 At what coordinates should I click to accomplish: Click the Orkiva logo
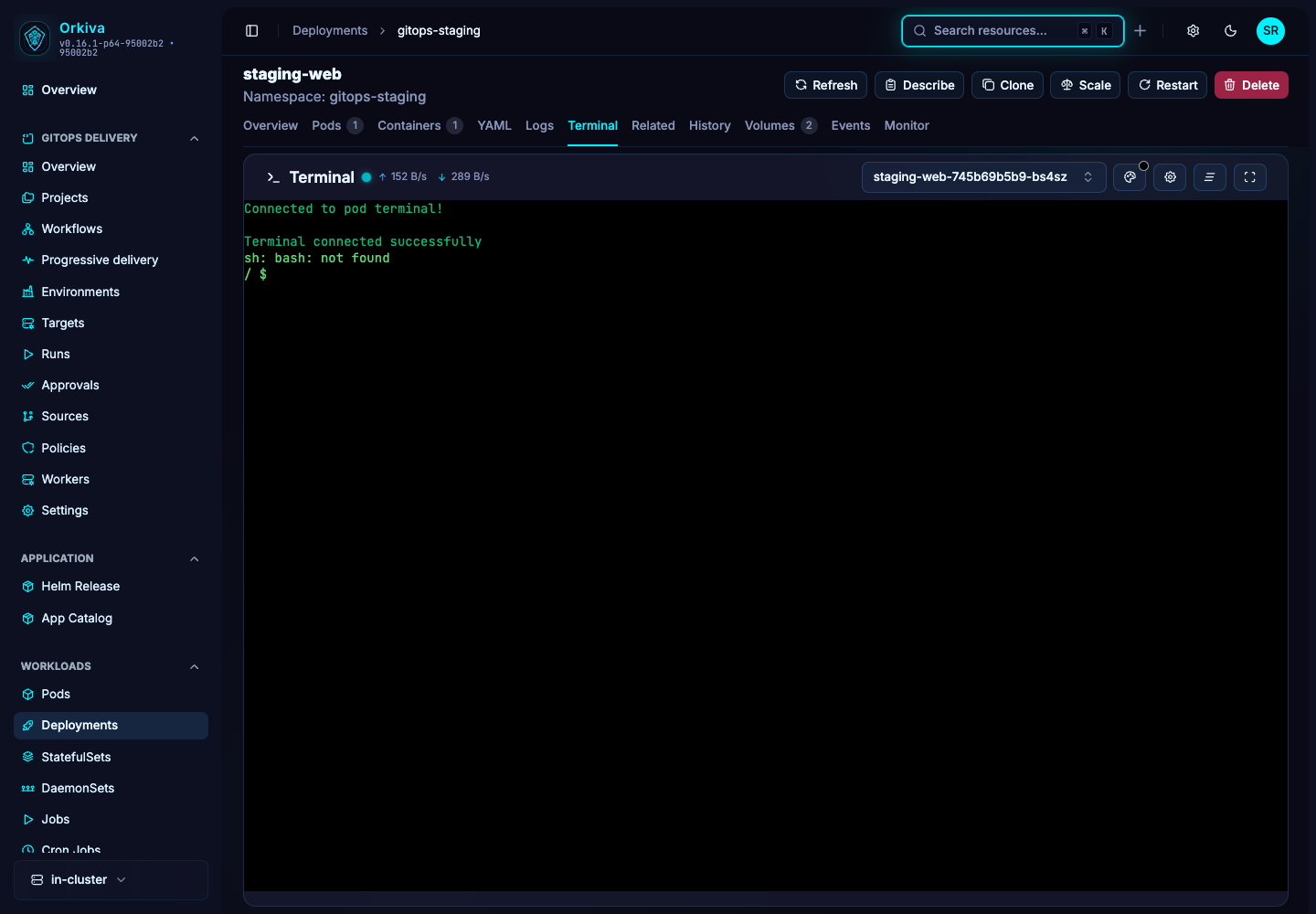coord(35,38)
